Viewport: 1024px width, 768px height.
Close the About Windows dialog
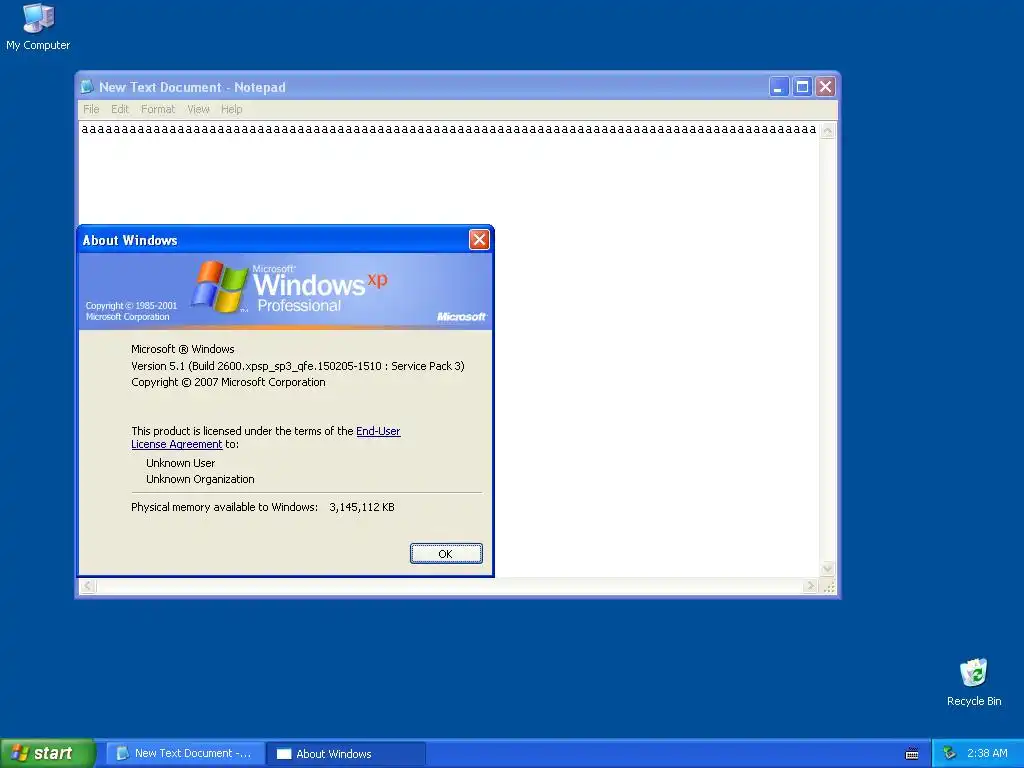click(479, 240)
